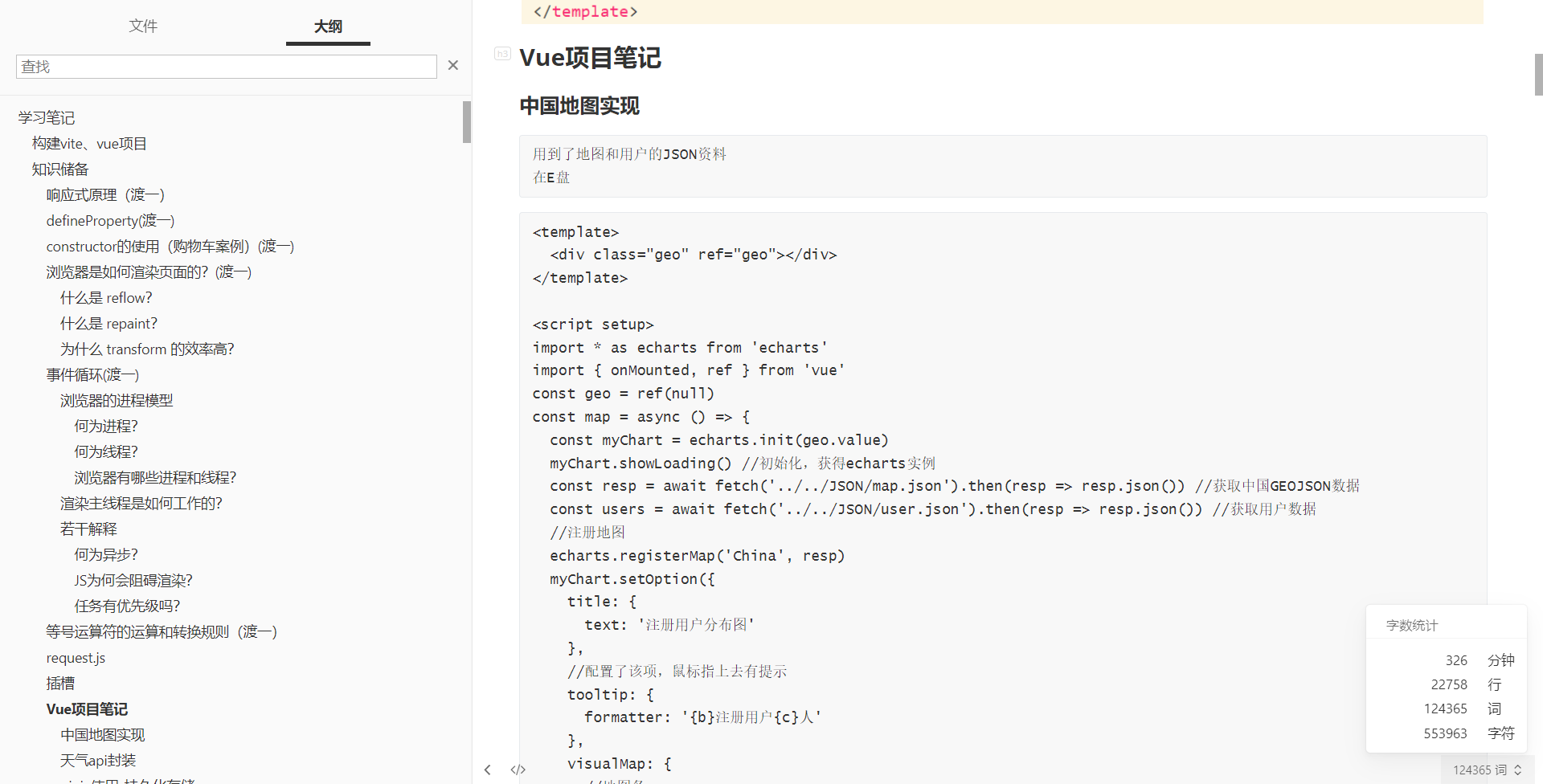Select 等号运算符的运算和转换规则 outline item
The image size is (1543, 784).
tap(162, 632)
